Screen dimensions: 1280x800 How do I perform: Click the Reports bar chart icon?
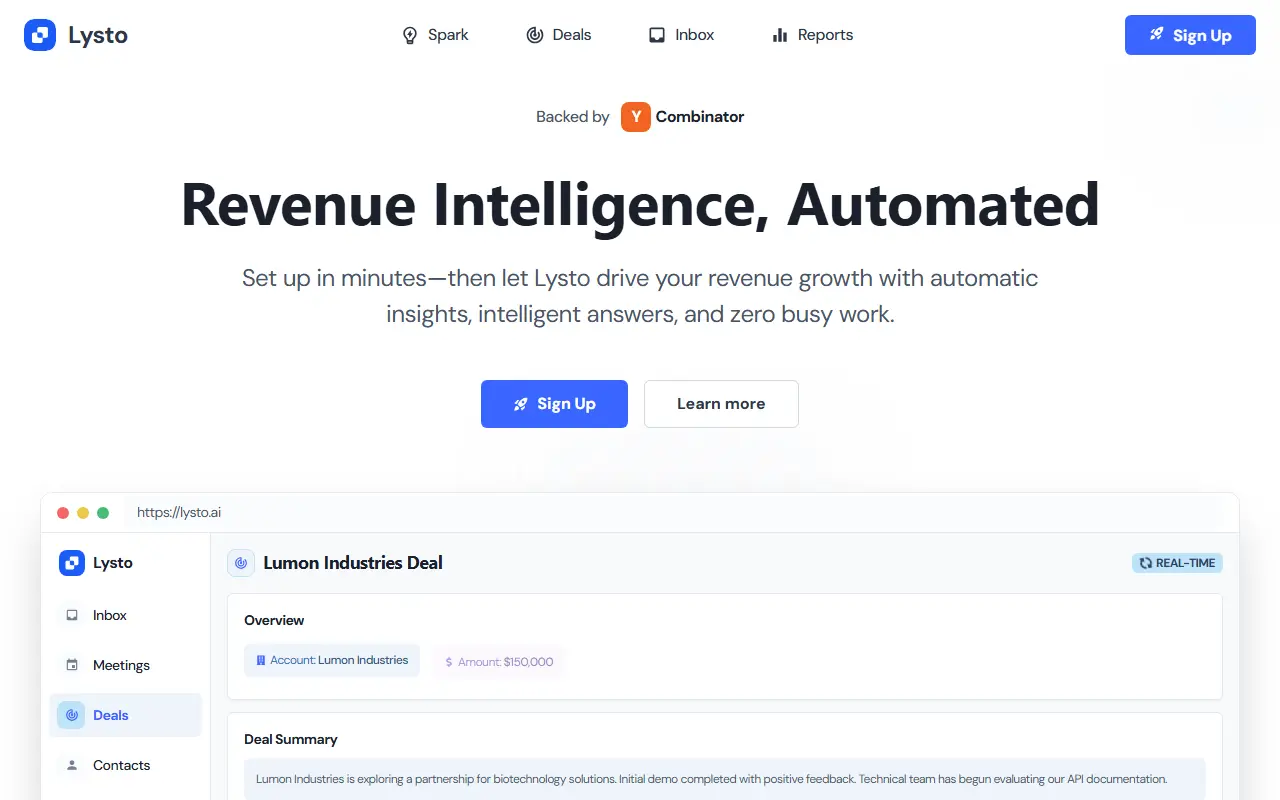pos(780,35)
